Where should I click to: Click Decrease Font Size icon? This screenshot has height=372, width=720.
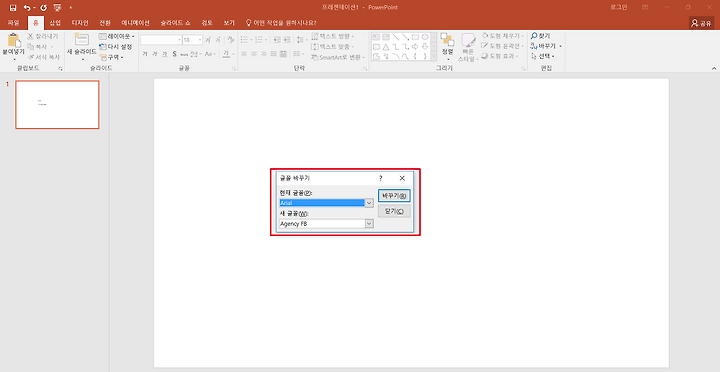coord(218,40)
